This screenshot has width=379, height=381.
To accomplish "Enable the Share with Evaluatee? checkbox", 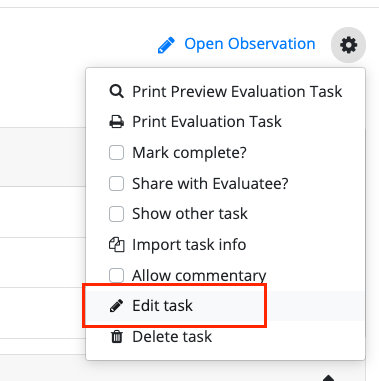I will tap(116, 183).
